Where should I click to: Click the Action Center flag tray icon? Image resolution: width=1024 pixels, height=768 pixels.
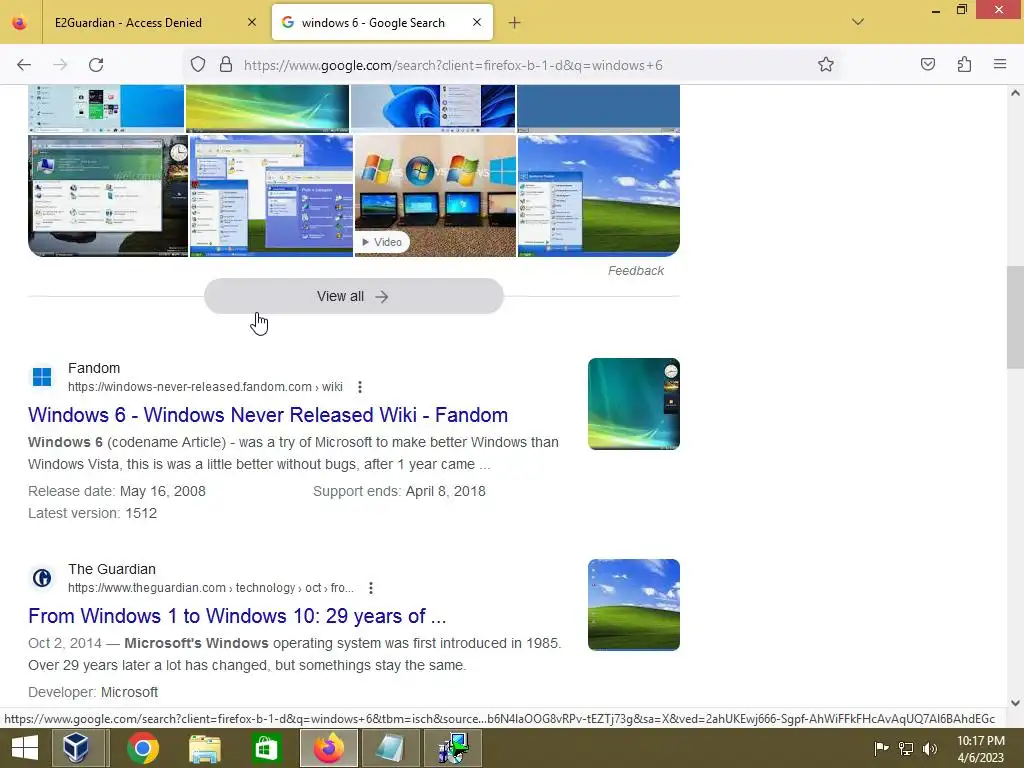click(881, 749)
